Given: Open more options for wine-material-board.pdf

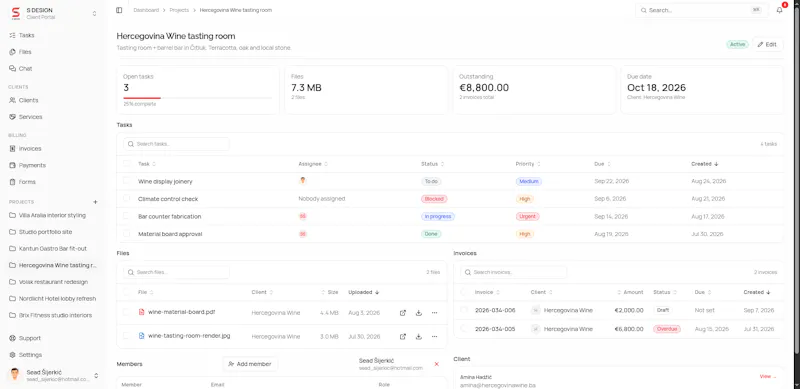Looking at the screenshot, I should tap(434, 313).
